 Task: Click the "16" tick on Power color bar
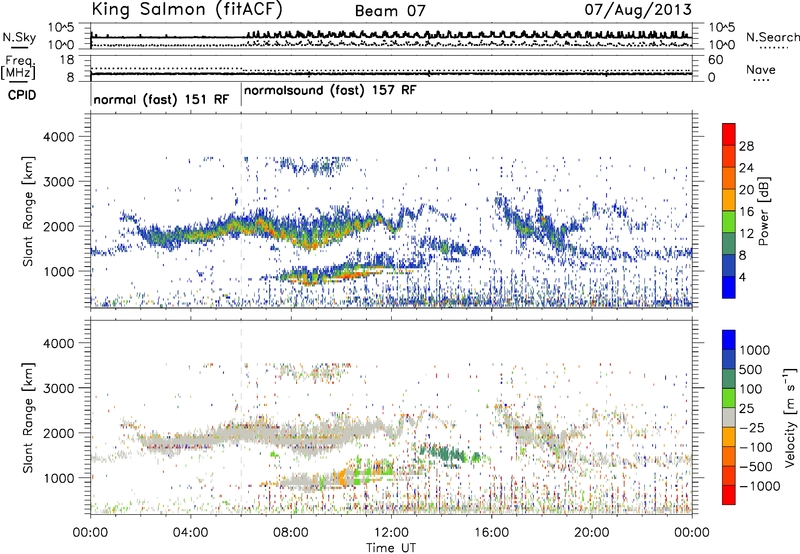tap(746, 212)
